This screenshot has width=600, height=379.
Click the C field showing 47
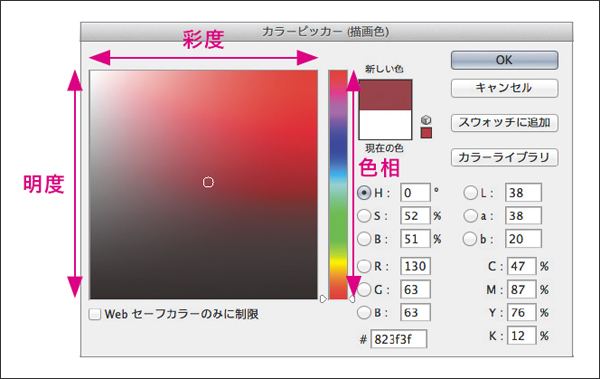click(522, 266)
